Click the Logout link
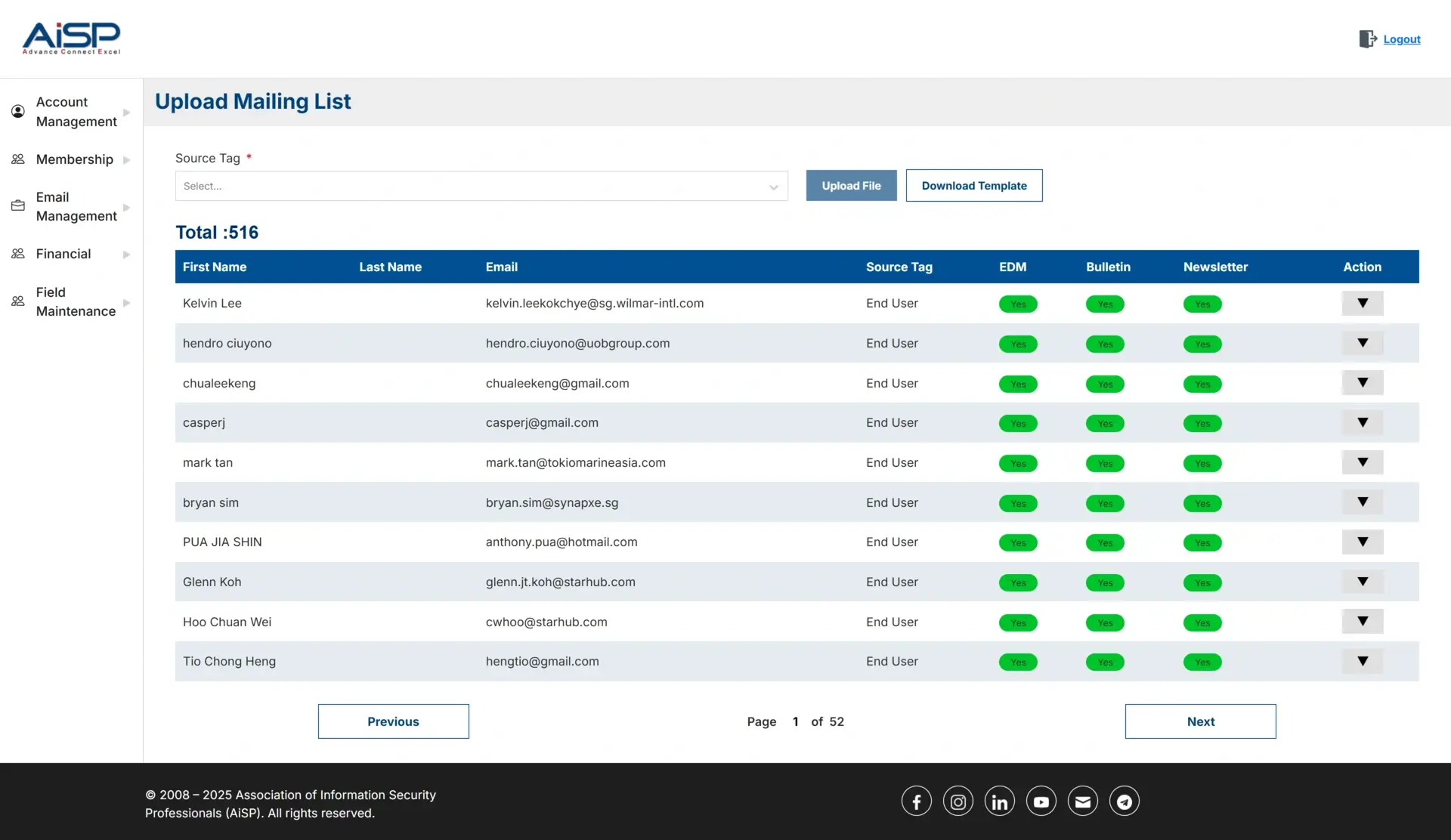 point(1401,39)
